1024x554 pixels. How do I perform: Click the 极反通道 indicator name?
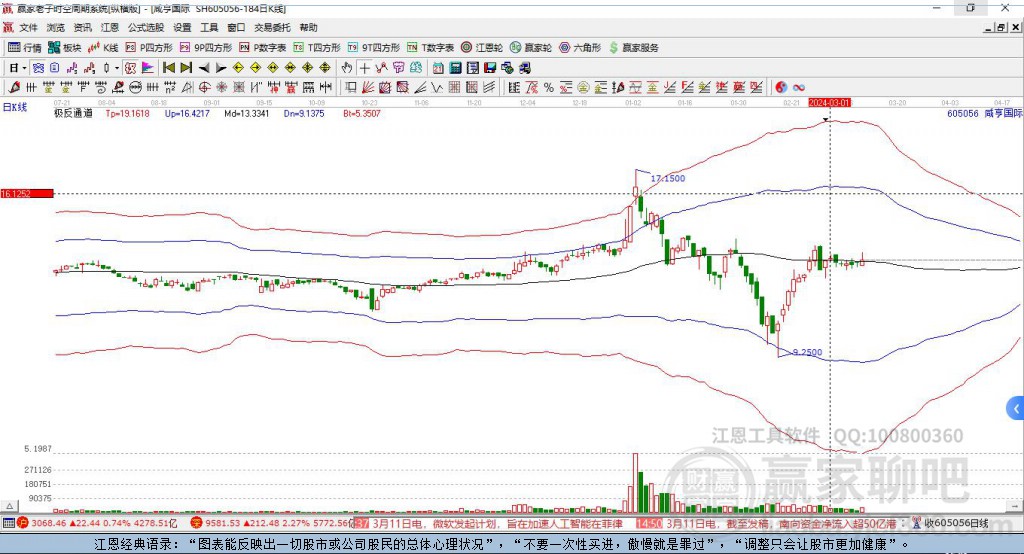(73, 113)
